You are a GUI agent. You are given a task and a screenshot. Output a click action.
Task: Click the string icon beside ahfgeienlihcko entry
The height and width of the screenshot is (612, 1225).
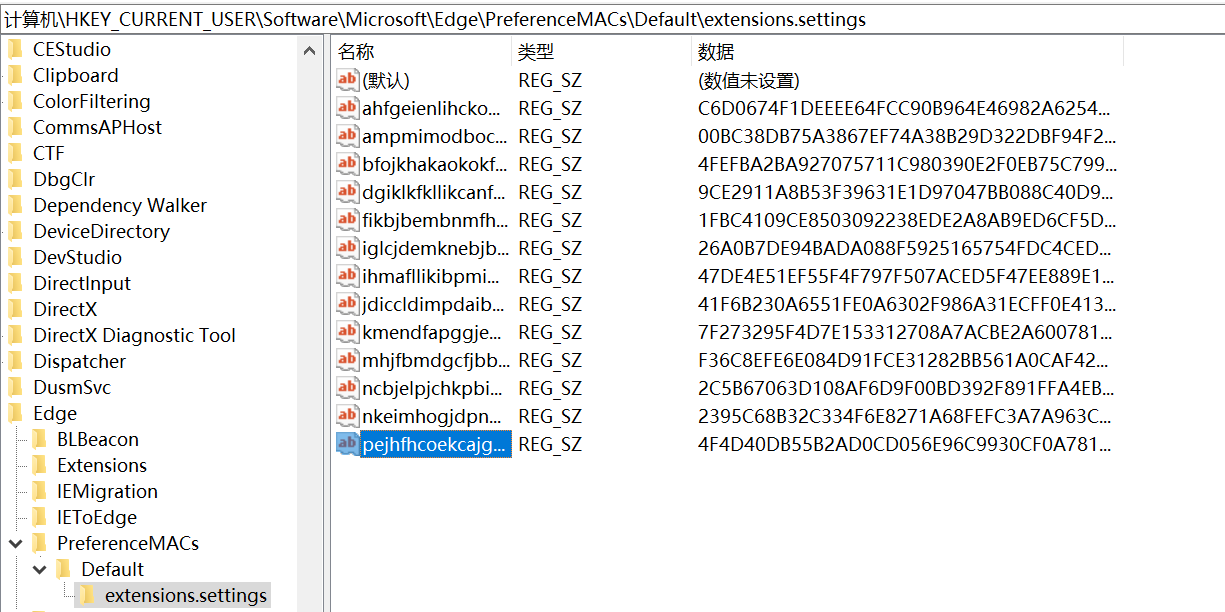coord(347,108)
